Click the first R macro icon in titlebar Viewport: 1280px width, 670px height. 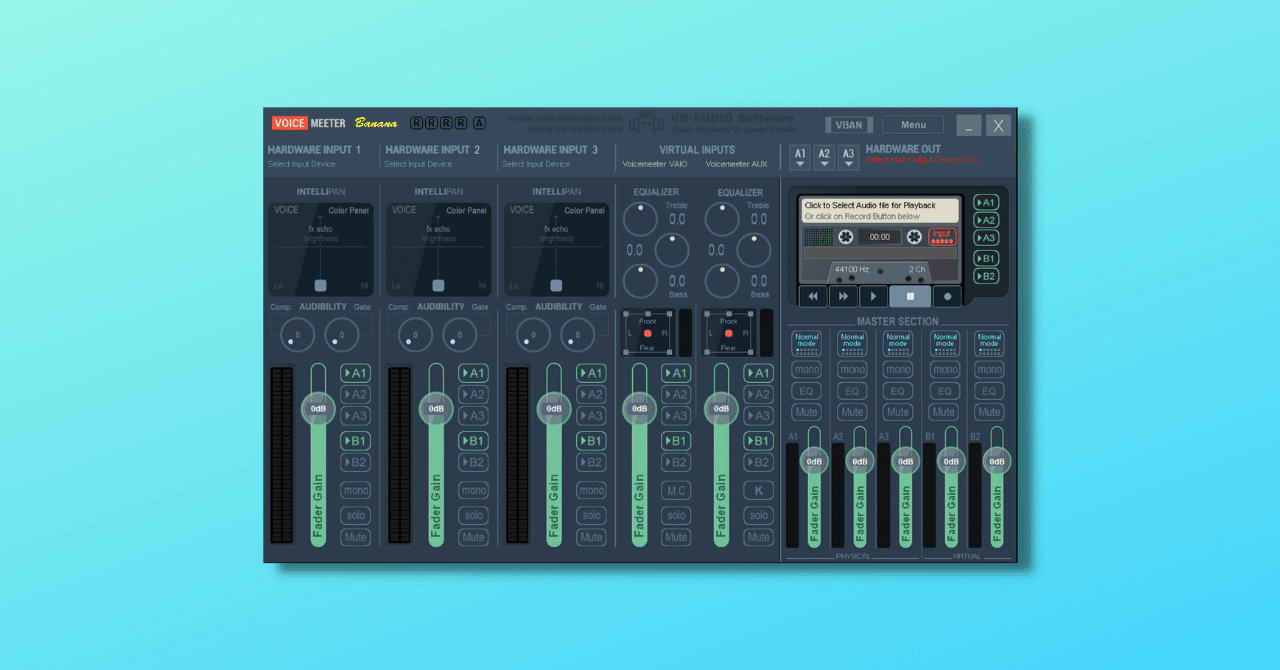point(414,122)
